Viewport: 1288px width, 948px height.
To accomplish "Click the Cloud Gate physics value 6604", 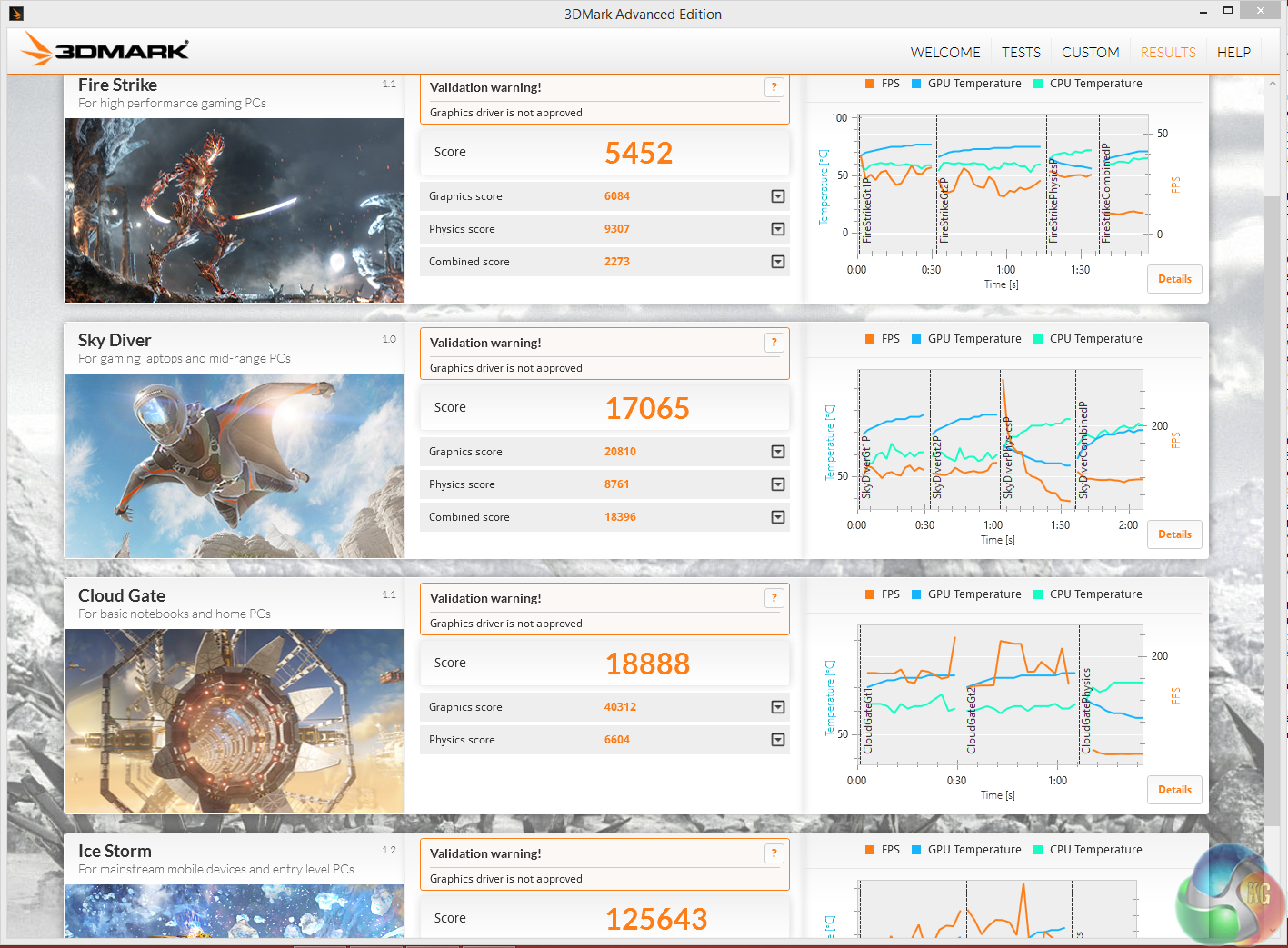I will (x=617, y=740).
